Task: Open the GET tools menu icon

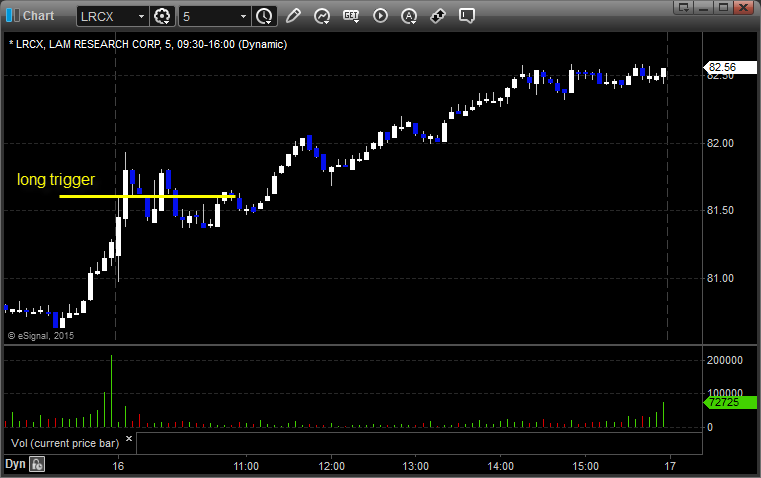Action: coord(351,16)
